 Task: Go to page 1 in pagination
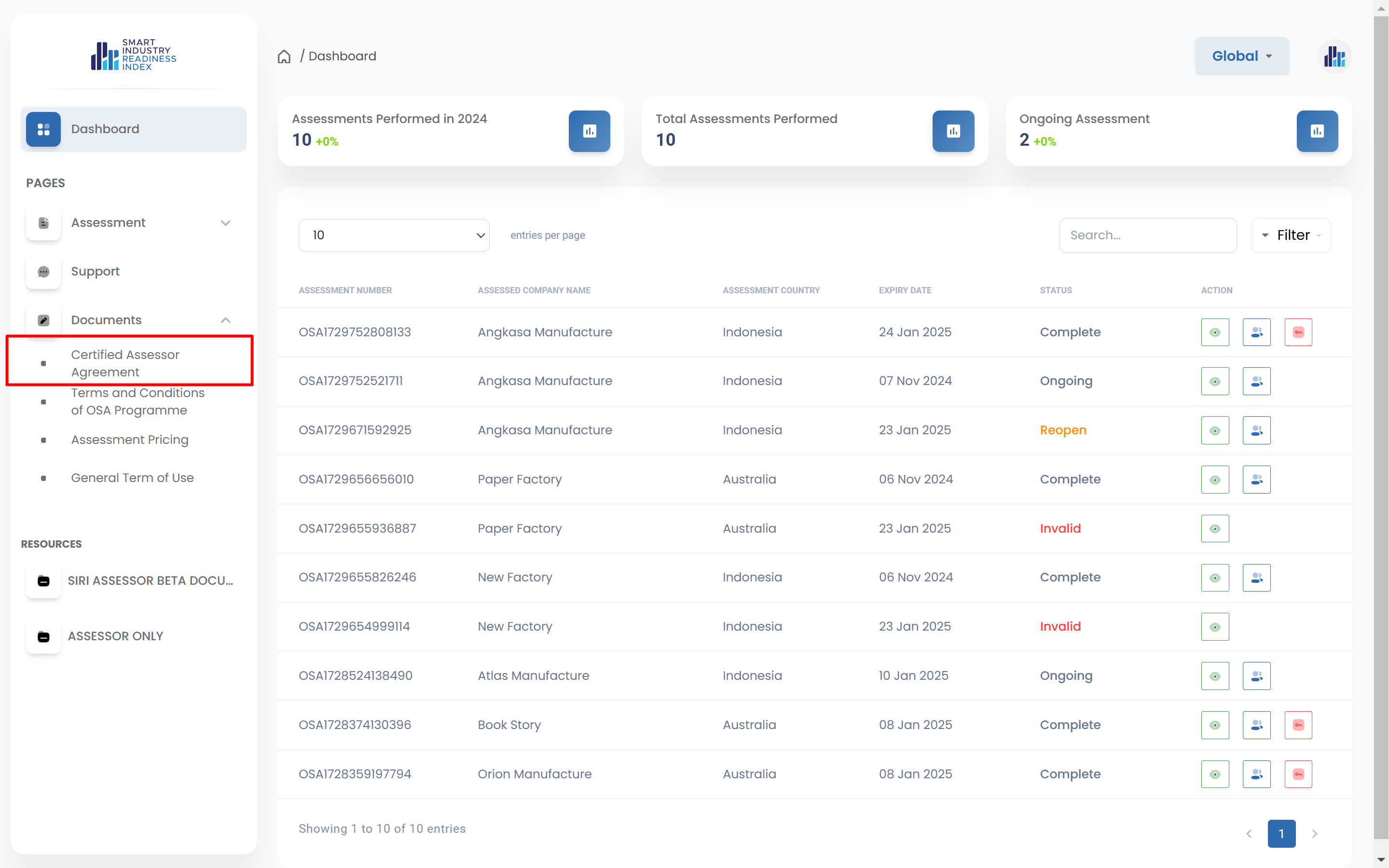pos(1281,834)
